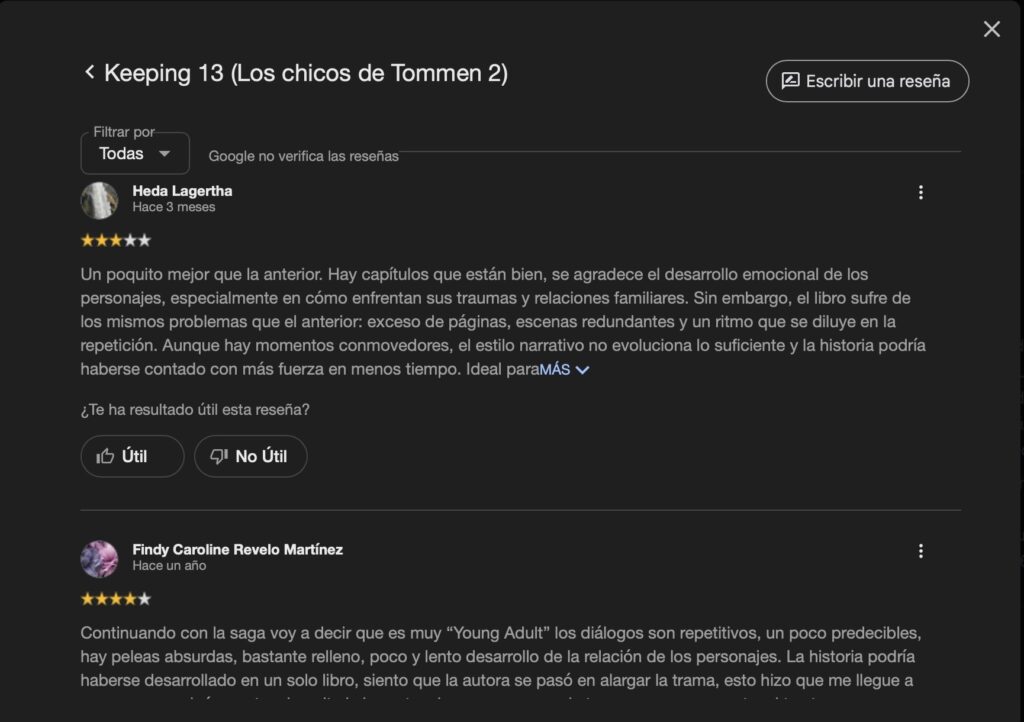1024x722 pixels.
Task: Mark Heda's review as Útil
Action: pyautogui.click(x=132, y=456)
